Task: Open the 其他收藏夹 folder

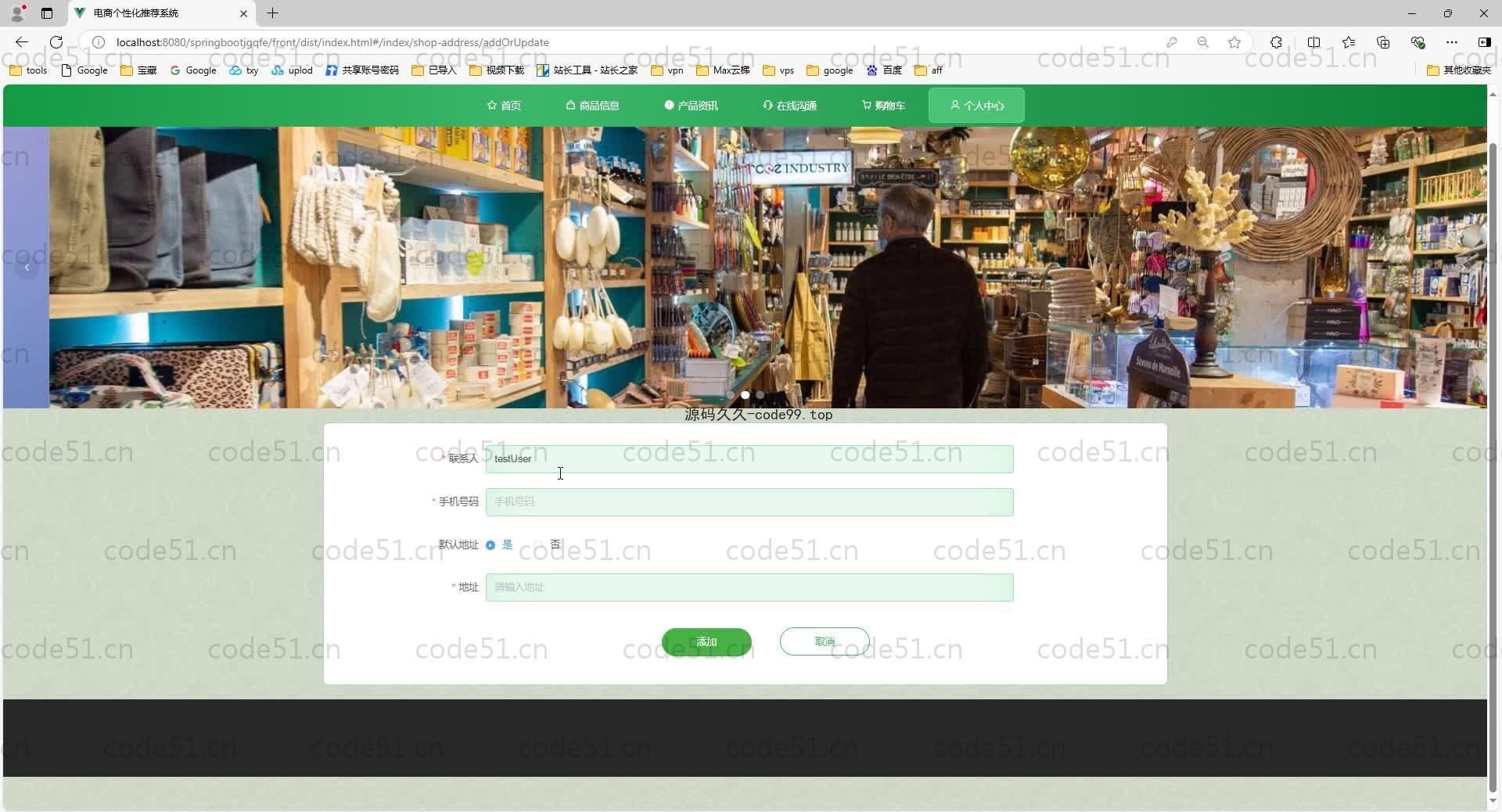Action: (1459, 70)
